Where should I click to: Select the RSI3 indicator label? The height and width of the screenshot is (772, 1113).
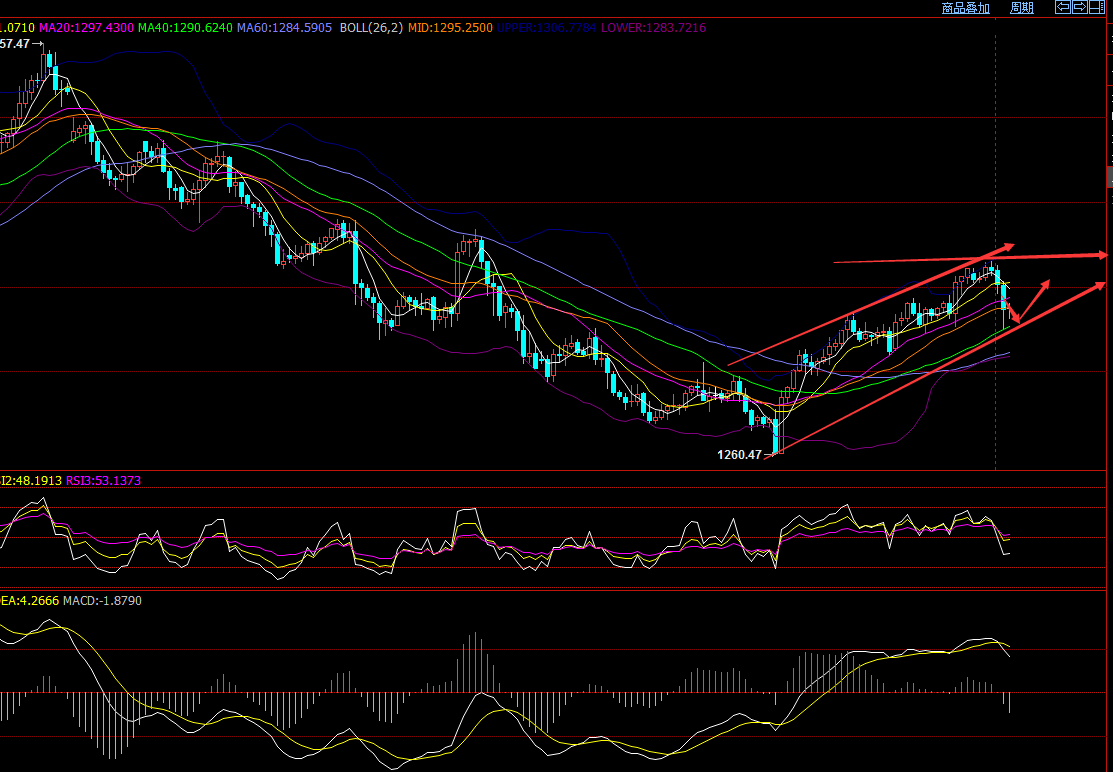click(x=103, y=481)
